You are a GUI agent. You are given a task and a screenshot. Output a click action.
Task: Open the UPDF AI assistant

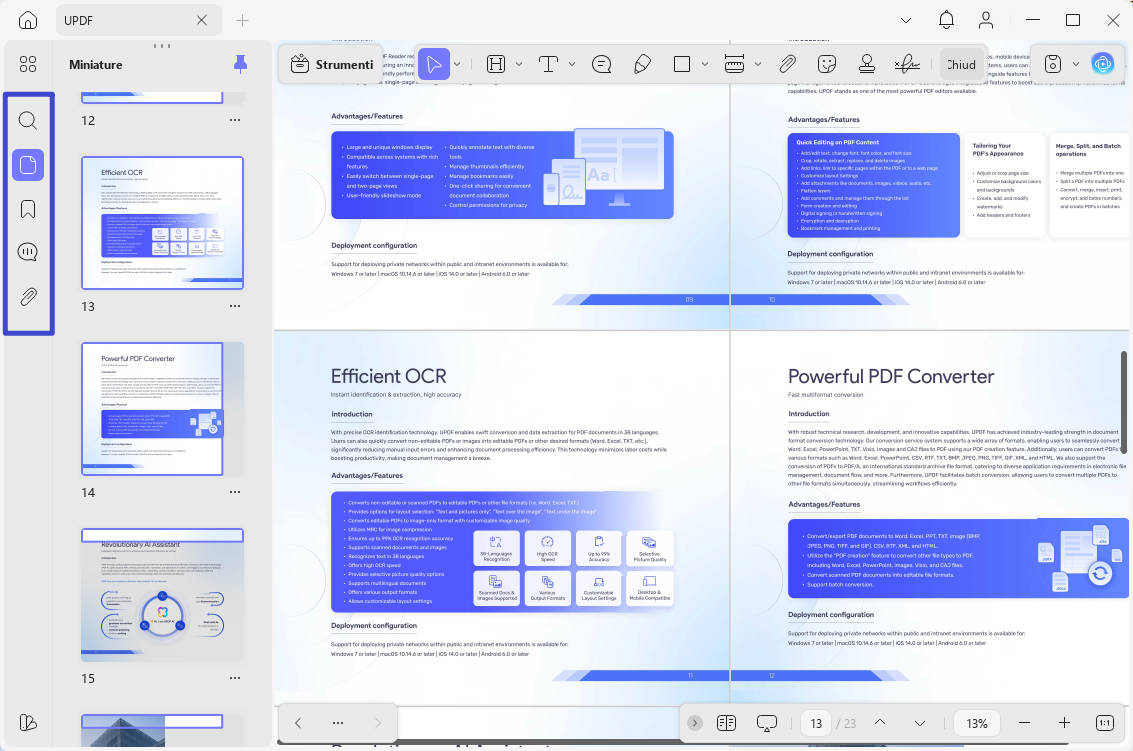point(1103,64)
